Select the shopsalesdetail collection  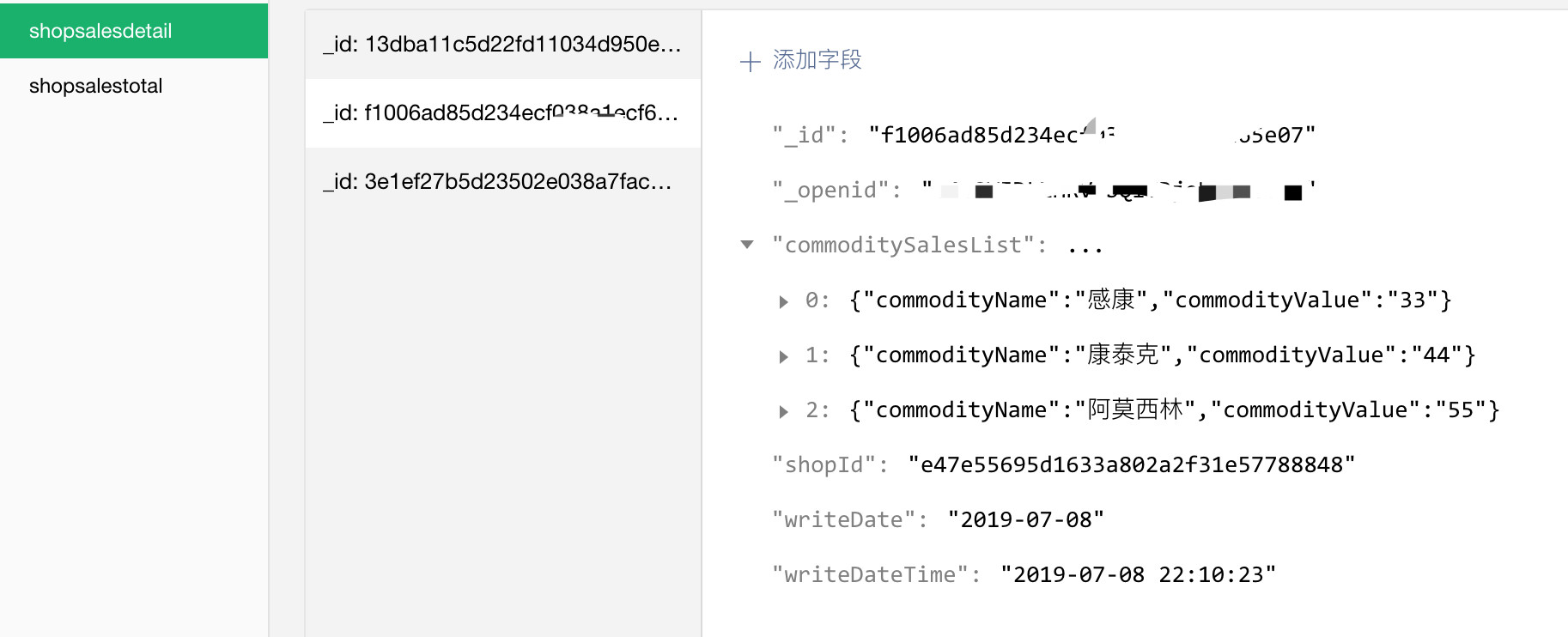[100, 31]
